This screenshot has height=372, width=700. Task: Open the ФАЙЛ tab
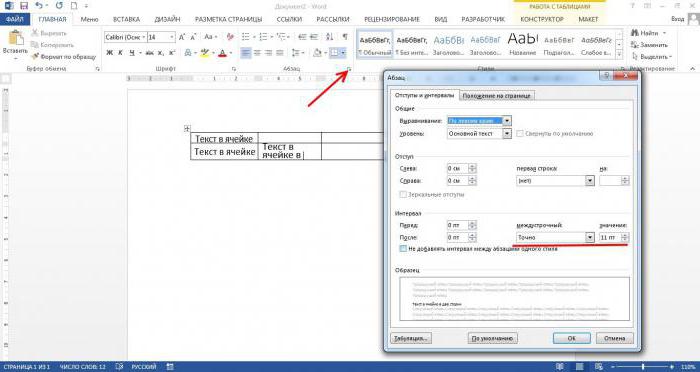point(15,19)
